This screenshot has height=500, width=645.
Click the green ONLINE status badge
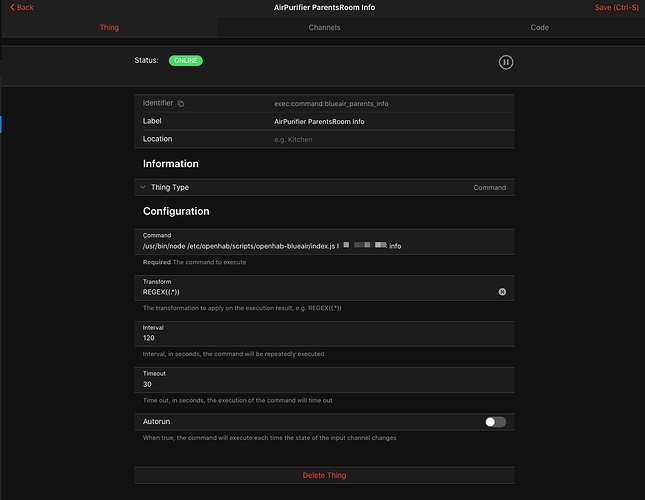185,61
